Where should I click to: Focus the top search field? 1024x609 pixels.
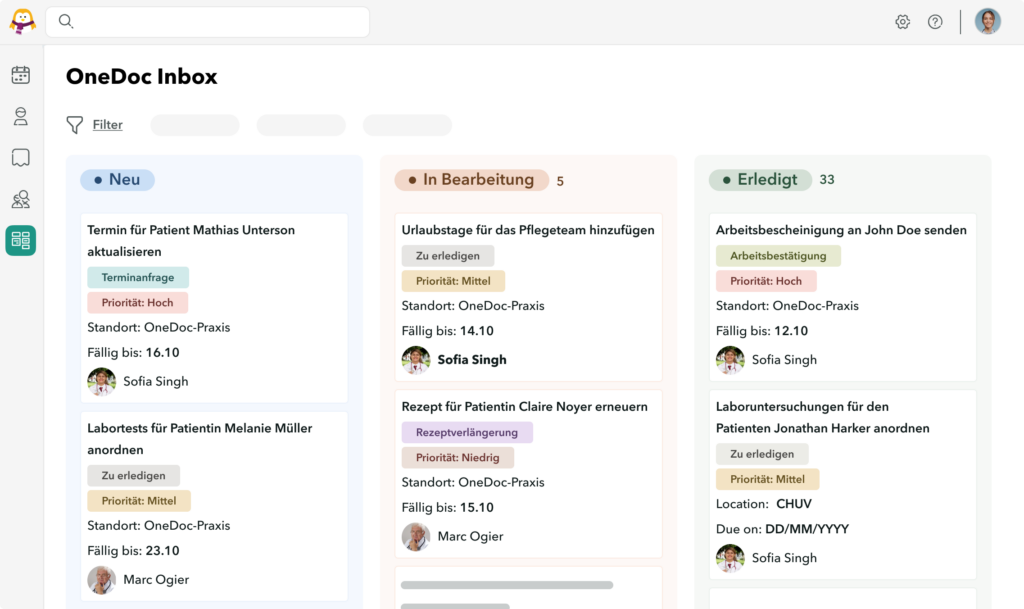[208, 22]
